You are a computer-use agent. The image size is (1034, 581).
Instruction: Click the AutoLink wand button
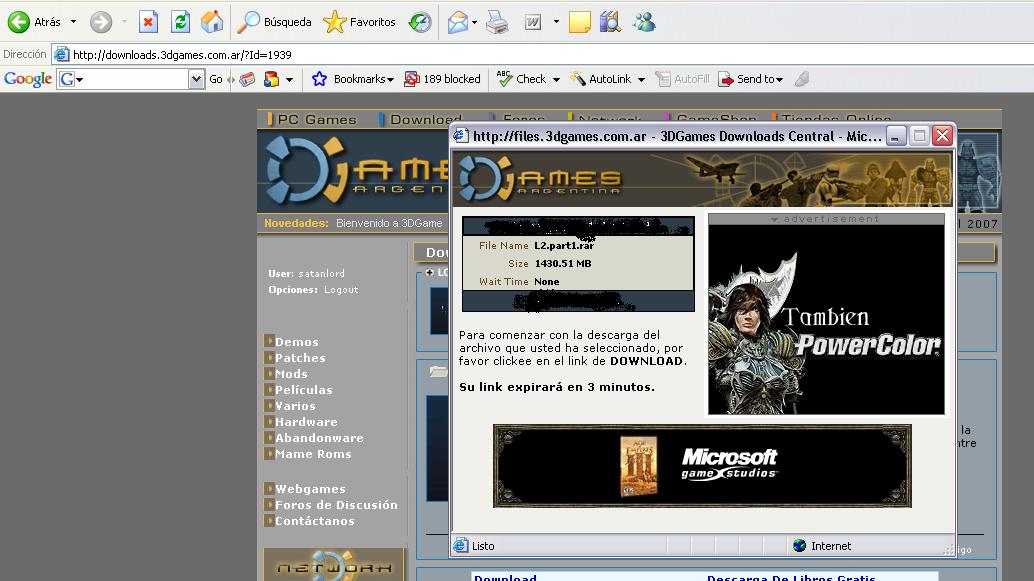(601, 79)
